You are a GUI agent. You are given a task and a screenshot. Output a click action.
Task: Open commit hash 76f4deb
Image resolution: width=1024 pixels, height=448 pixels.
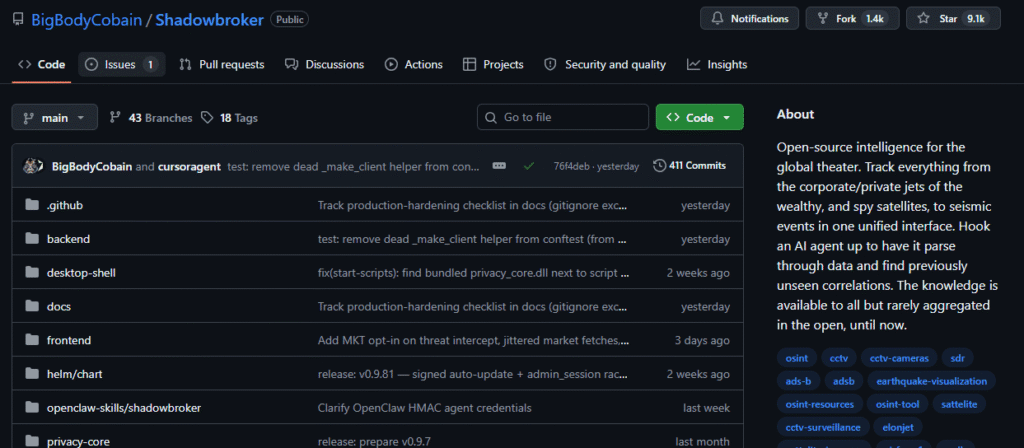573,167
